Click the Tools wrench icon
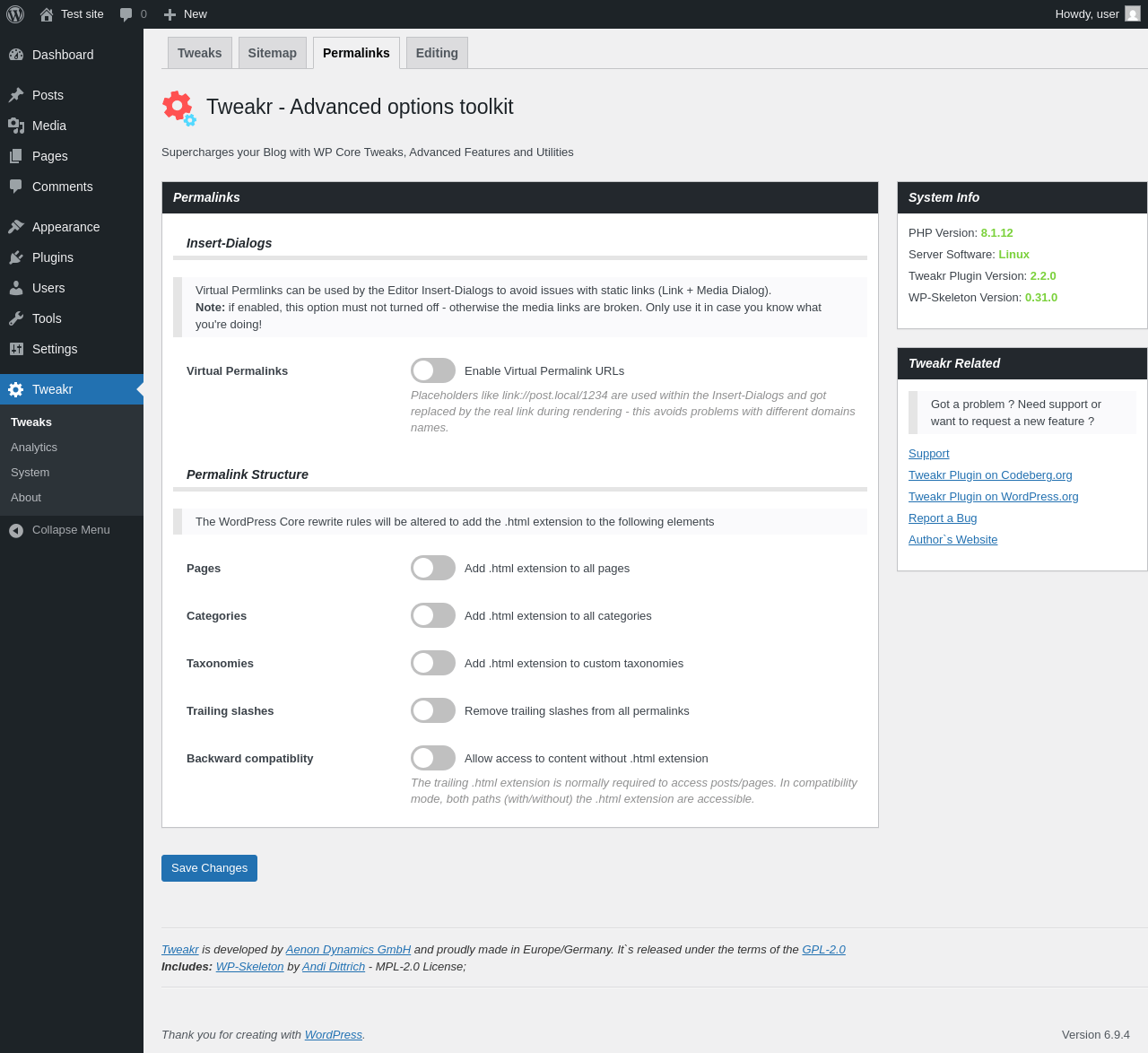The image size is (1148, 1053). click(16, 318)
